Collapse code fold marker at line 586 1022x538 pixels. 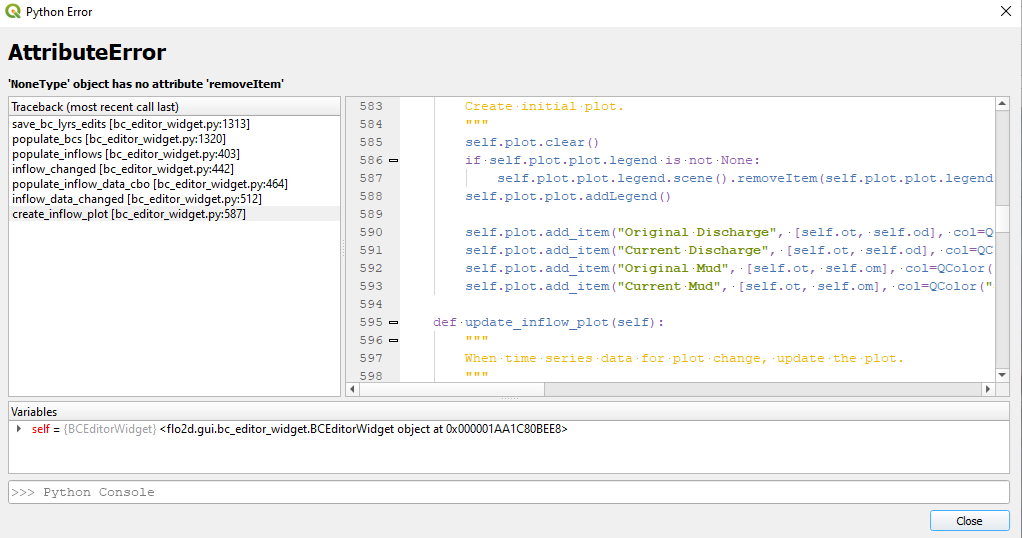click(393, 160)
